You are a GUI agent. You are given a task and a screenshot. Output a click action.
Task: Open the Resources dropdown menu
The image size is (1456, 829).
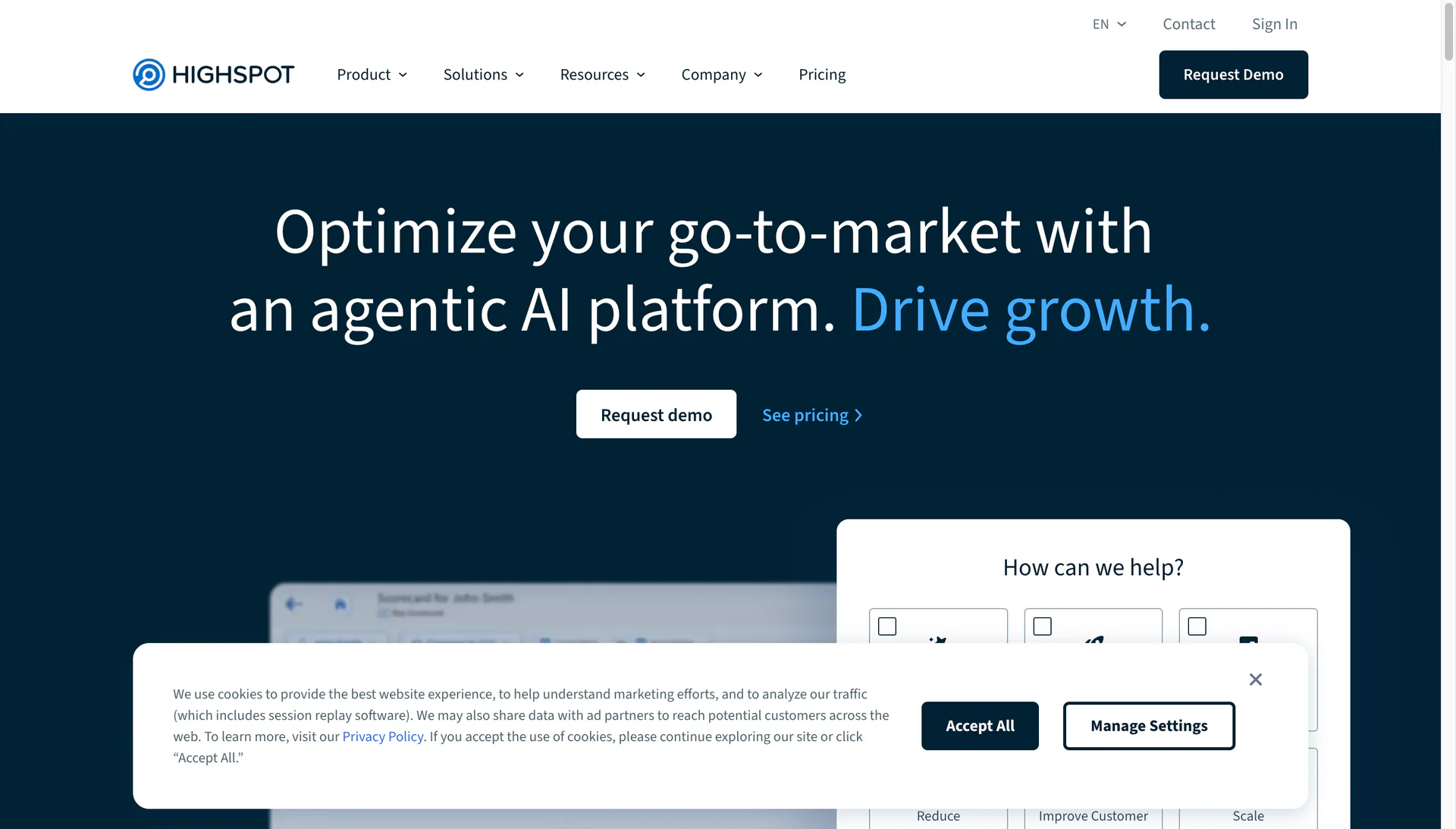pos(602,74)
